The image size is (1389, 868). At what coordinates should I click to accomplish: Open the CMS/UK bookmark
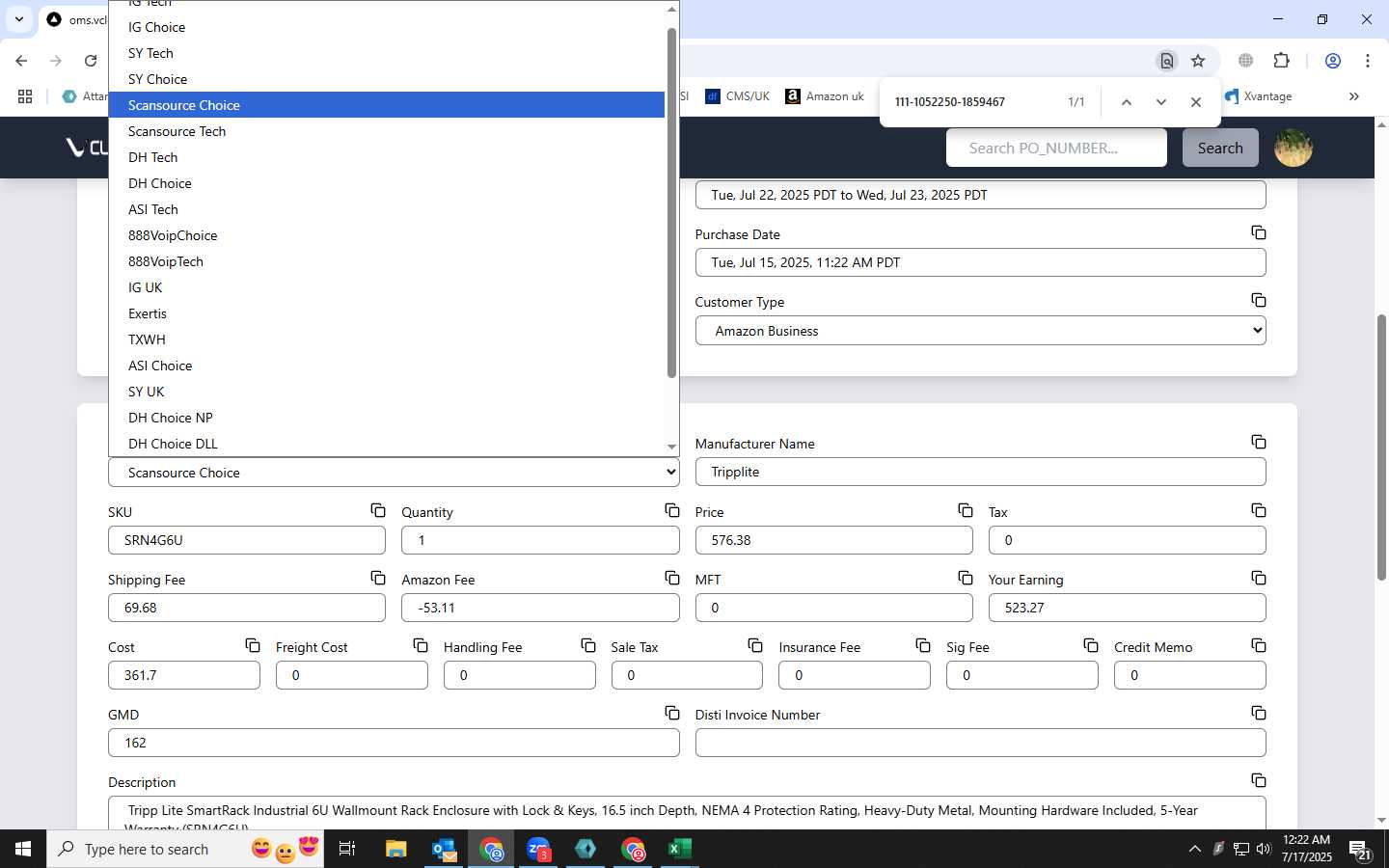coord(738,96)
